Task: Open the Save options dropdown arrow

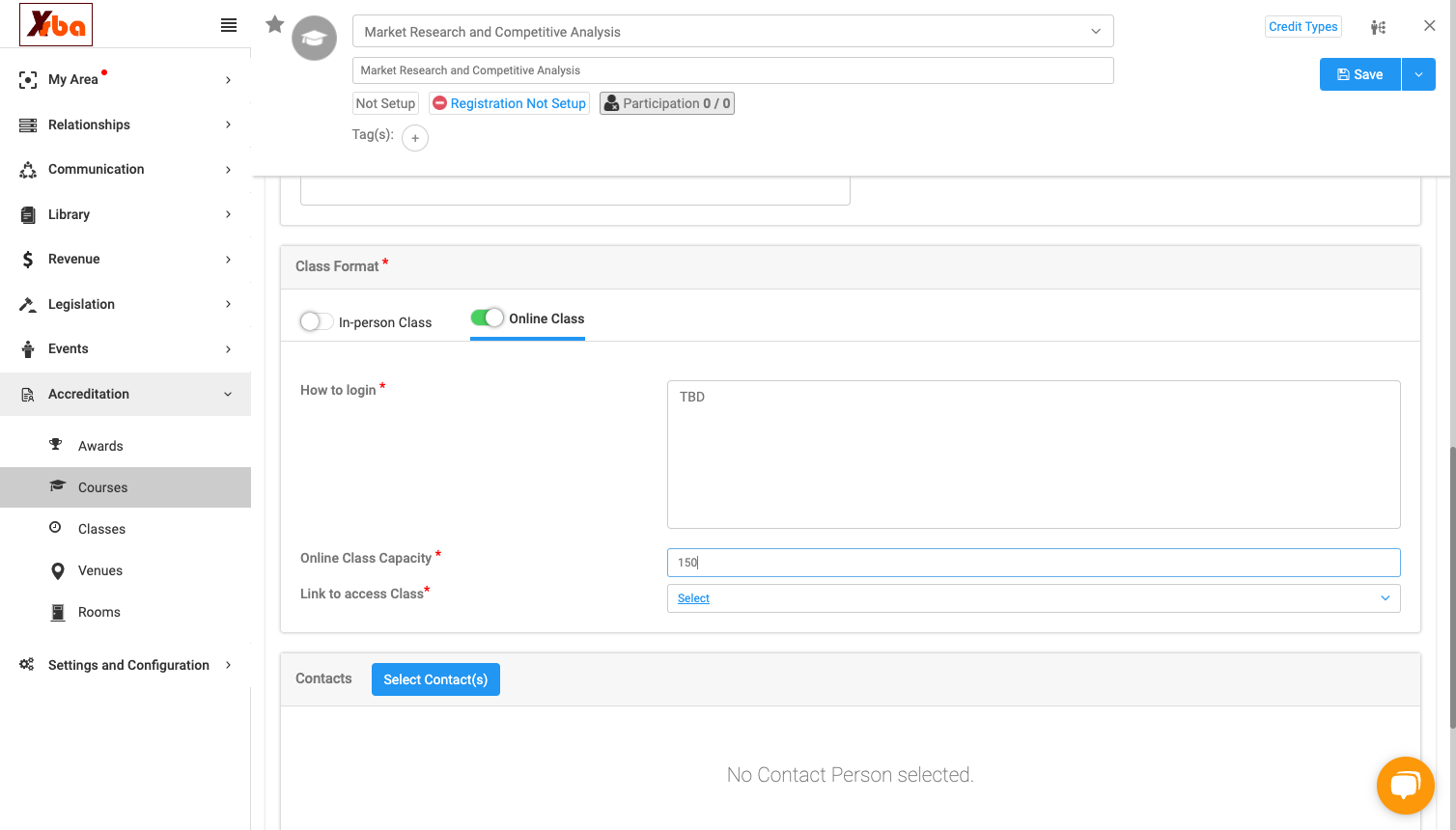Action: pyautogui.click(x=1418, y=74)
